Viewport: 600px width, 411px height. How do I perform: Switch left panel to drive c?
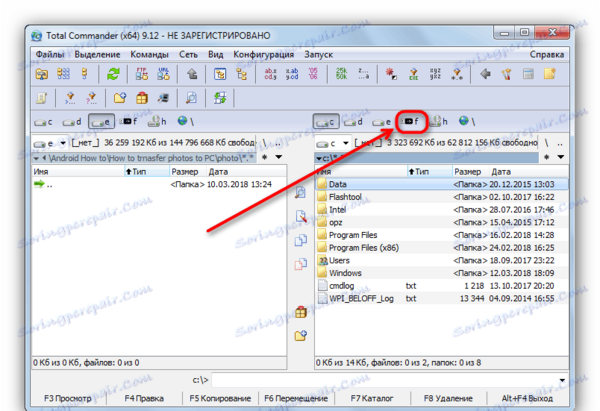click(43, 122)
